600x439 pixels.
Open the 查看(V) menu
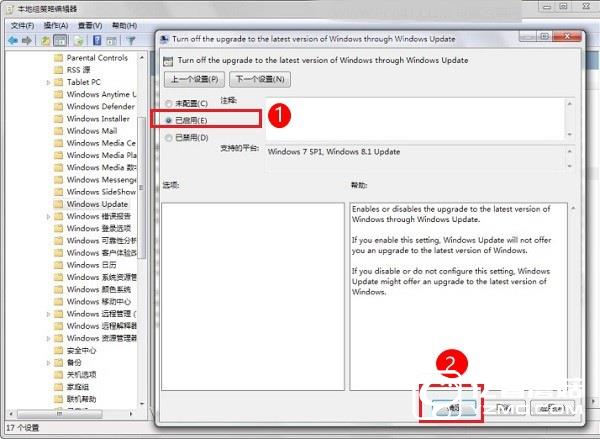pyautogui.click(x=90, y=26)
